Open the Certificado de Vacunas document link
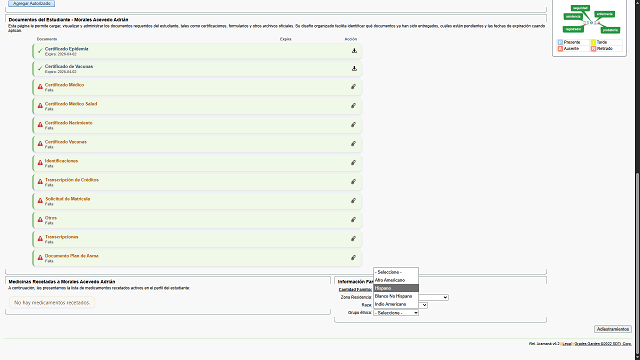Screen dimensions: 640x360 point(69,66)
